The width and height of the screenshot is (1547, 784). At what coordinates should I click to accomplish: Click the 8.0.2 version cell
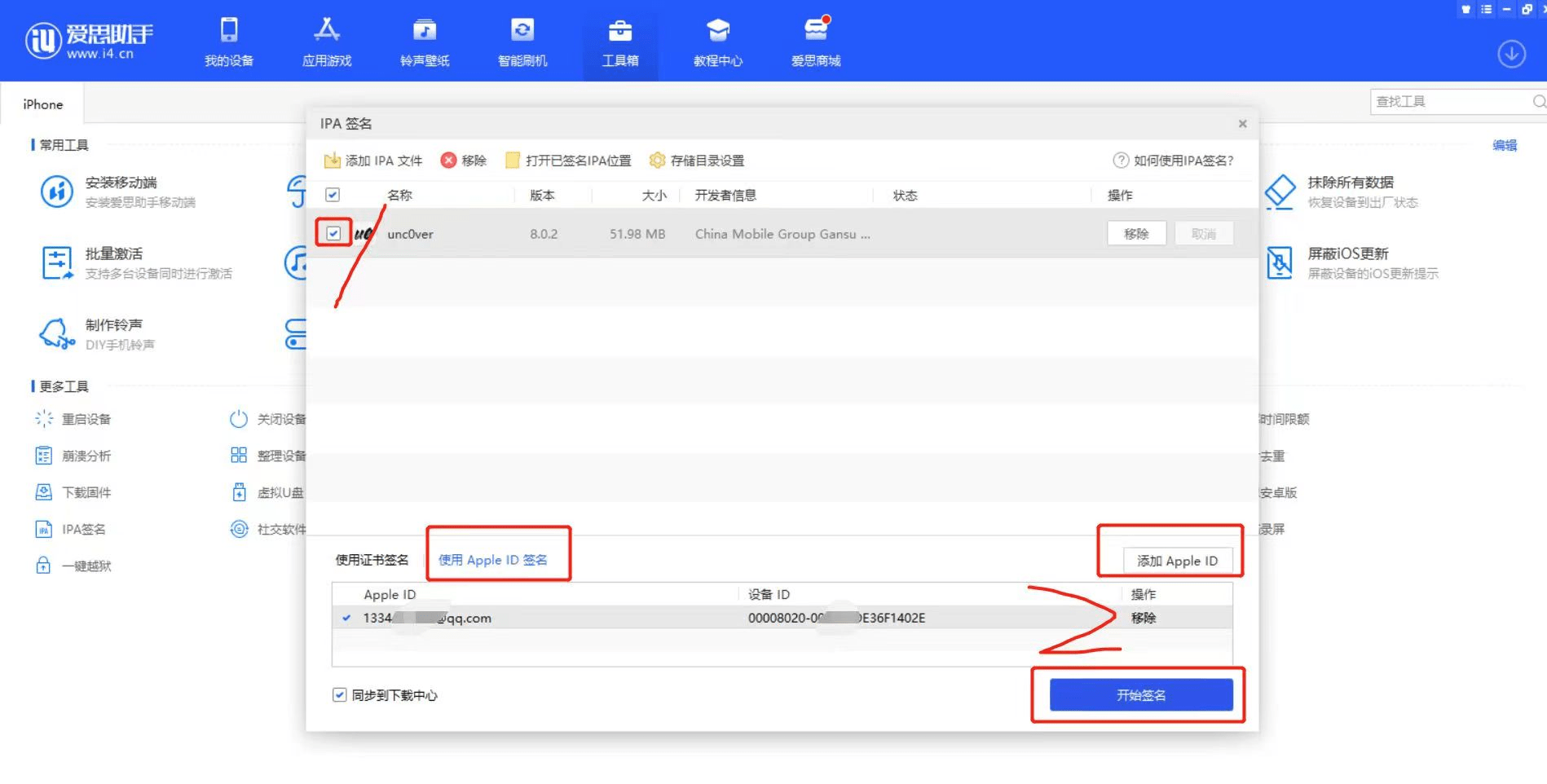544,234
